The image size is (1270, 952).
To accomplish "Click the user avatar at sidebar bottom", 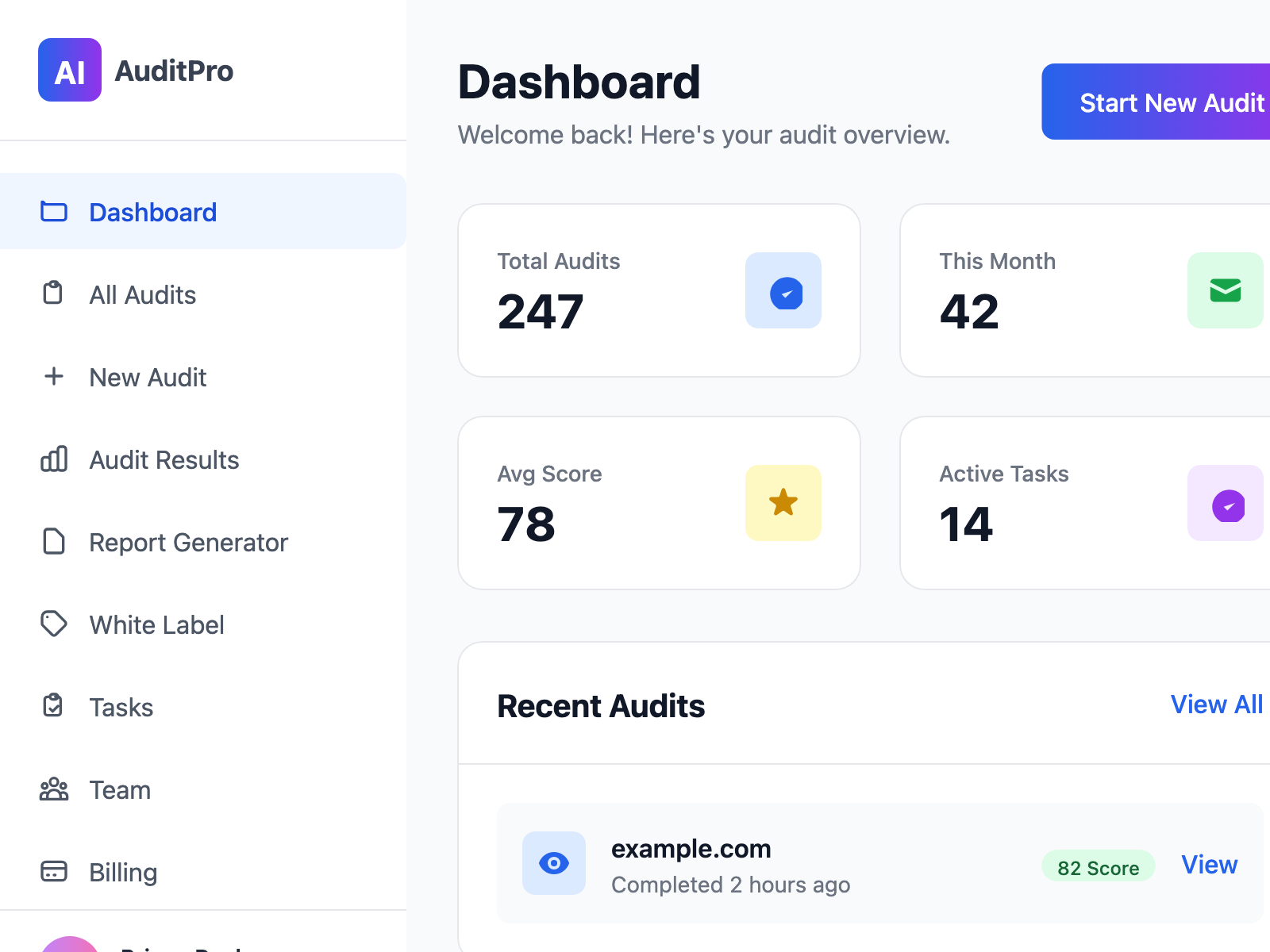I will click(x=70, y=944).
